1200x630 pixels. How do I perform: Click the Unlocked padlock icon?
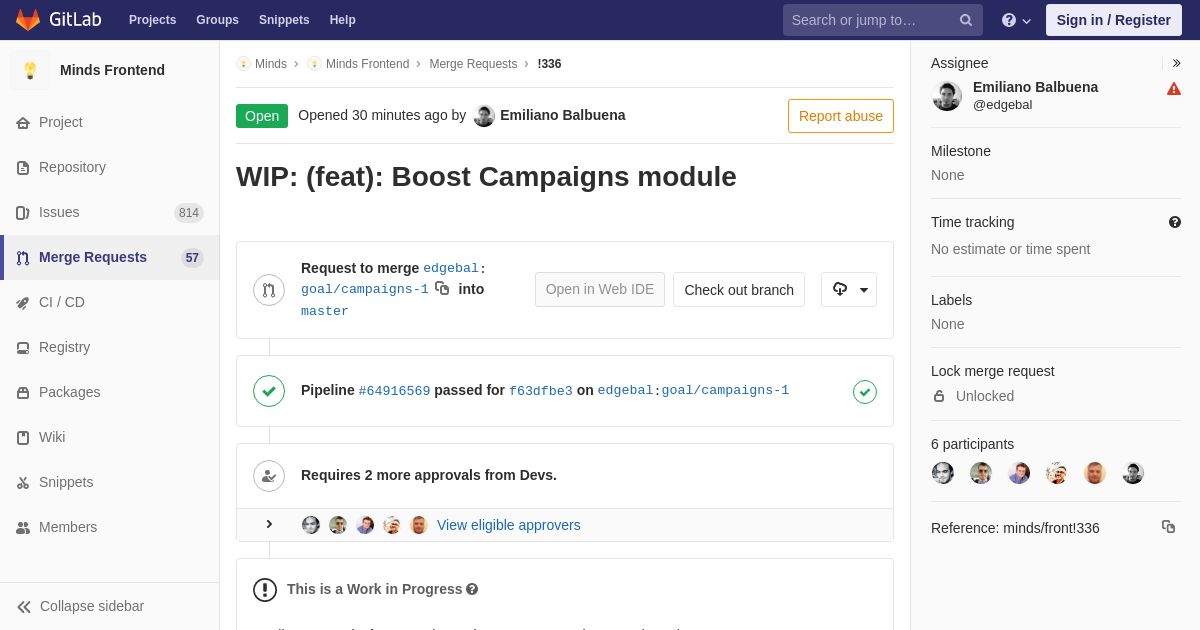coord(939,396)
